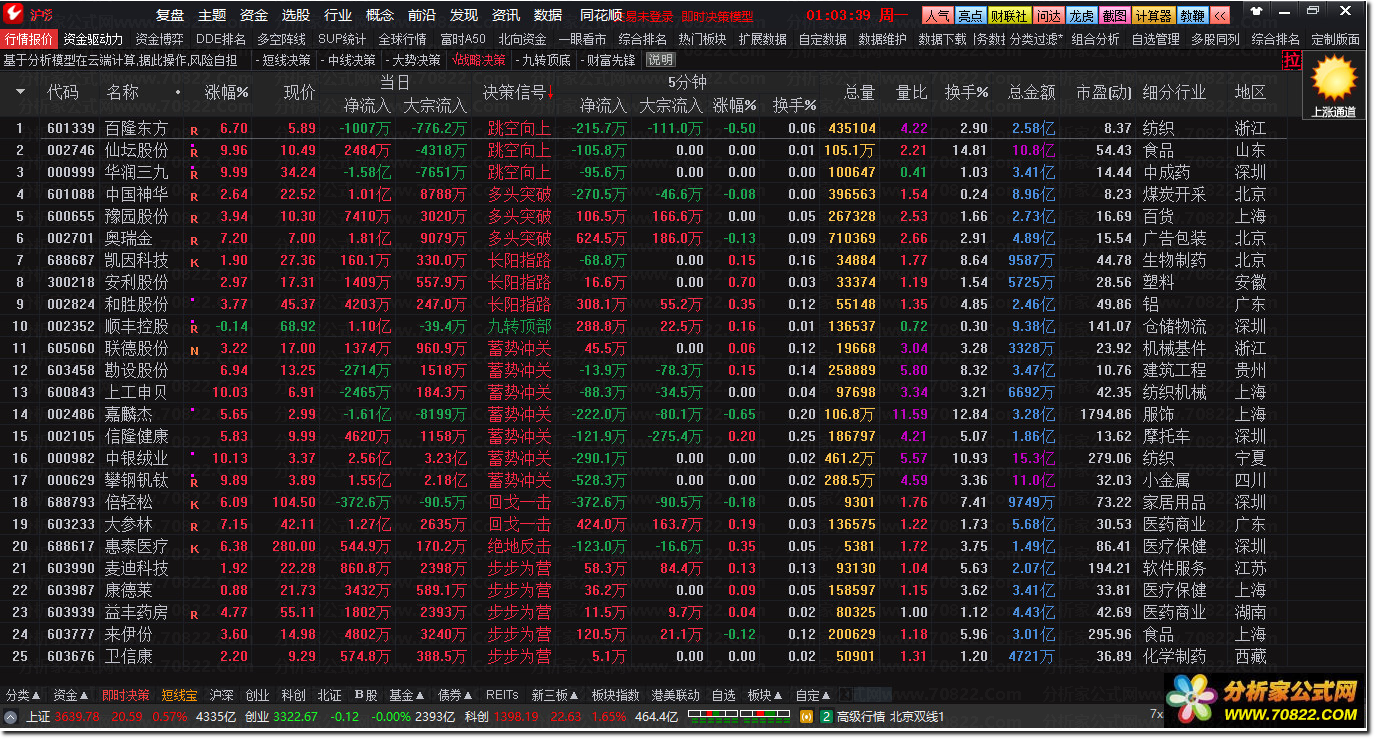This screenshot has width=1376, height=739.
Task: Sort by 总金额 column header
Action: 1032,92
